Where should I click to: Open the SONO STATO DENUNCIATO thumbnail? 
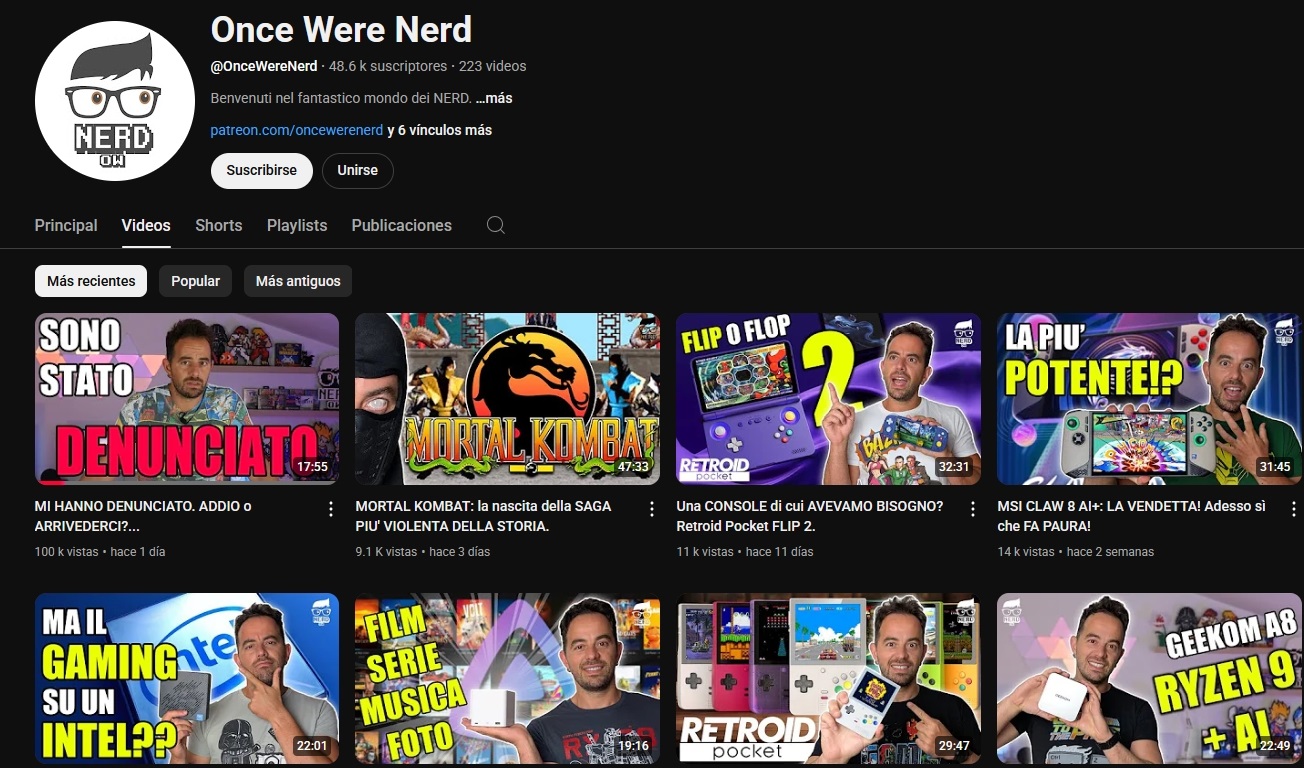coord(187,399)
